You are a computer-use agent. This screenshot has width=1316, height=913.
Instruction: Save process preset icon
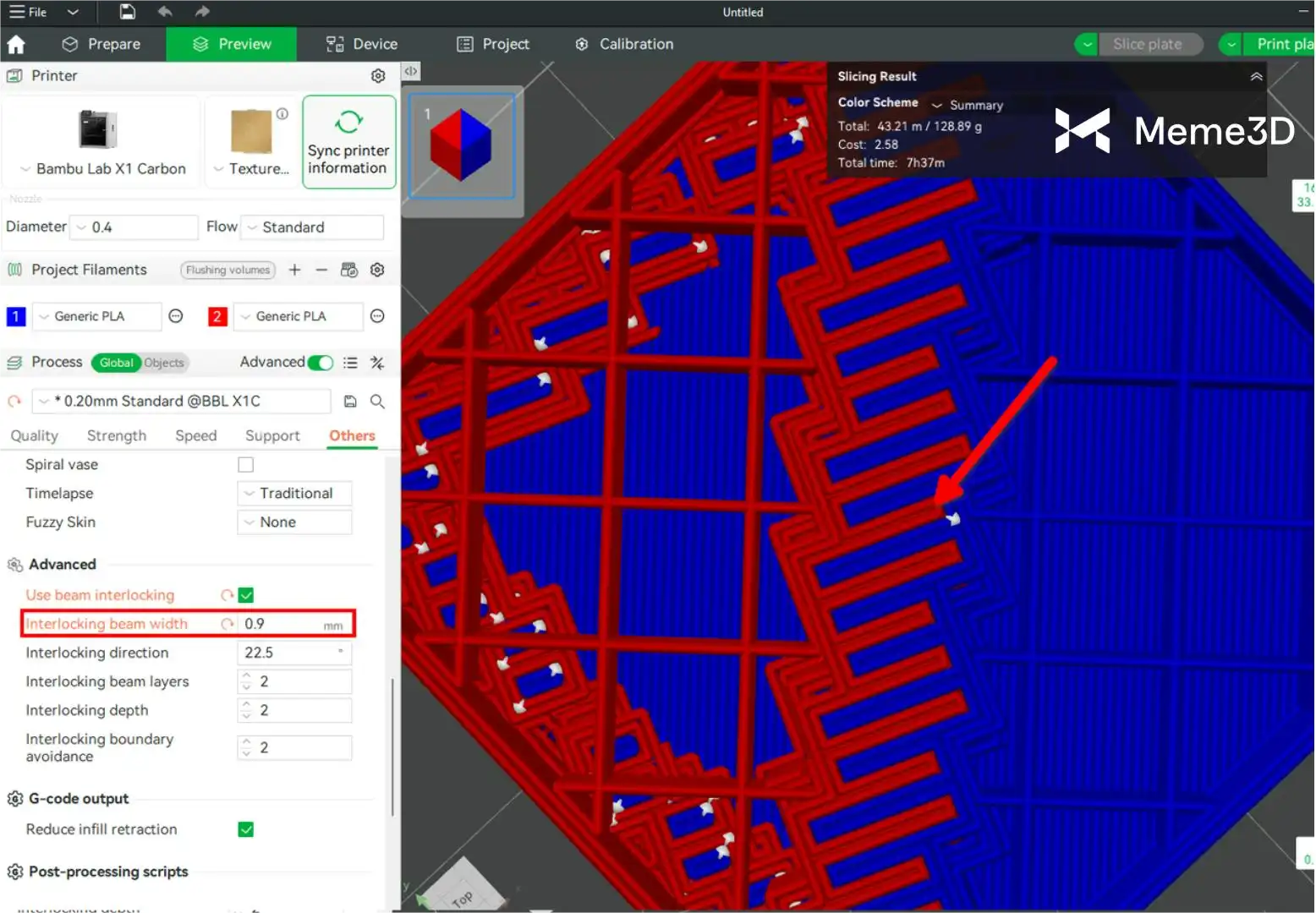(x=350, y=402)
